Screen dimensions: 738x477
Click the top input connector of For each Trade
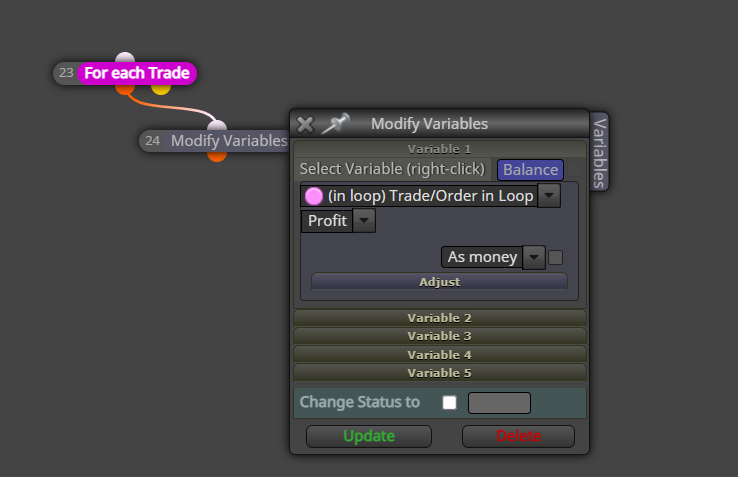coord(125,58)
